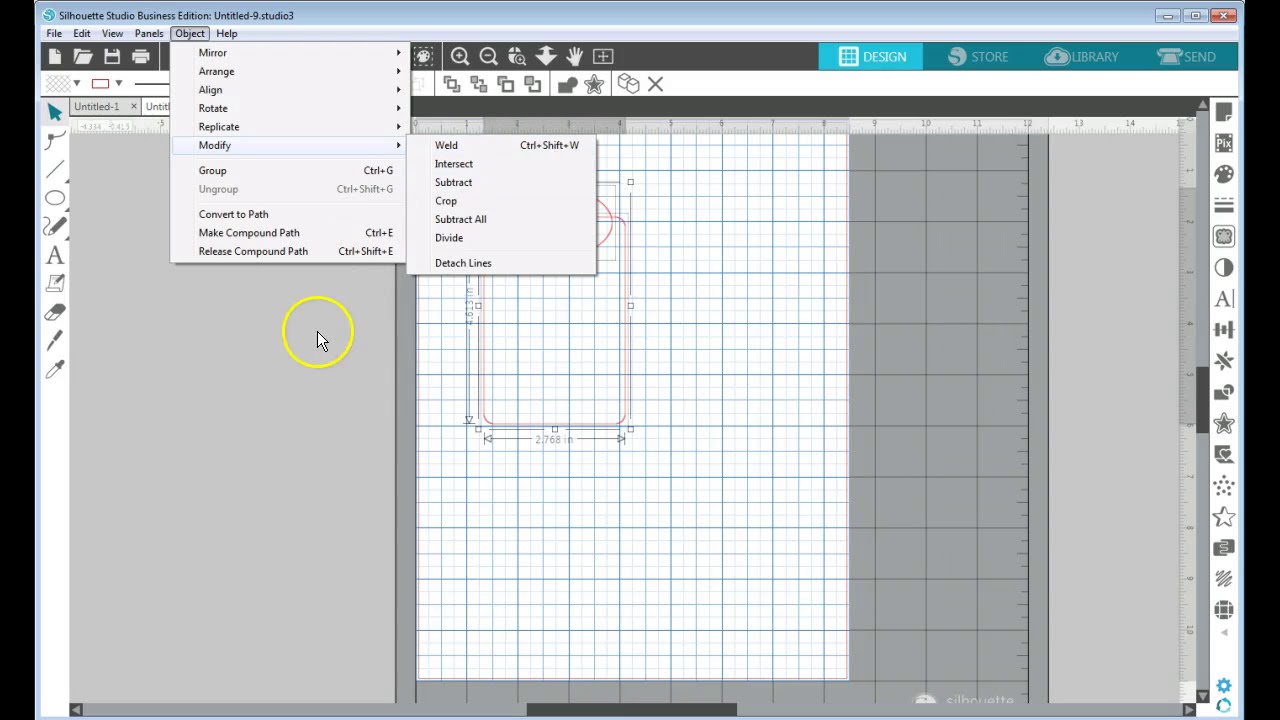
Task: Switch to the DESIGN tab
Action: (872, 57)
